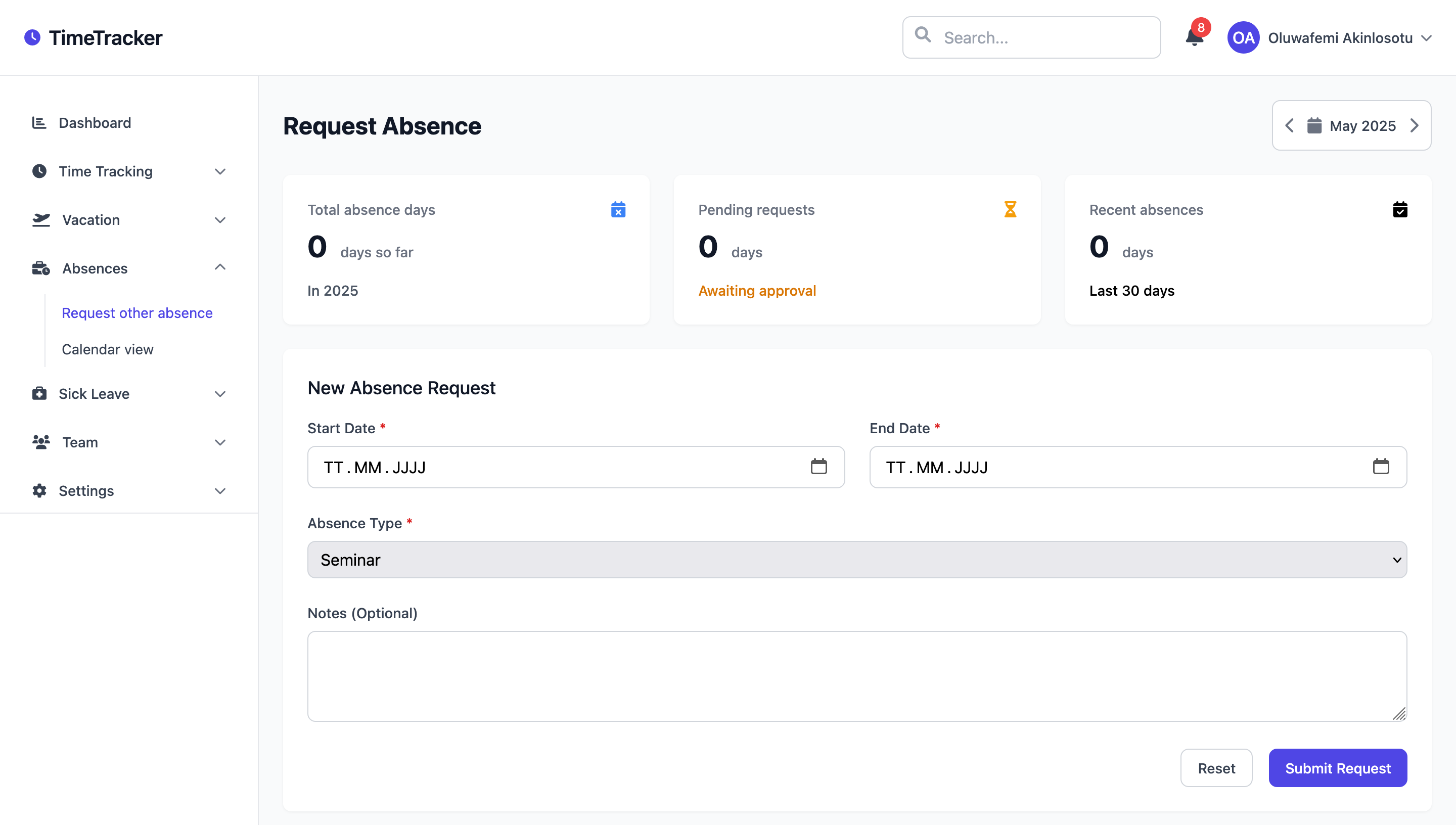This screenshot has width=1456, height=825.
Task: Click the Absences briefcase icon
Action: click(41, 268)
